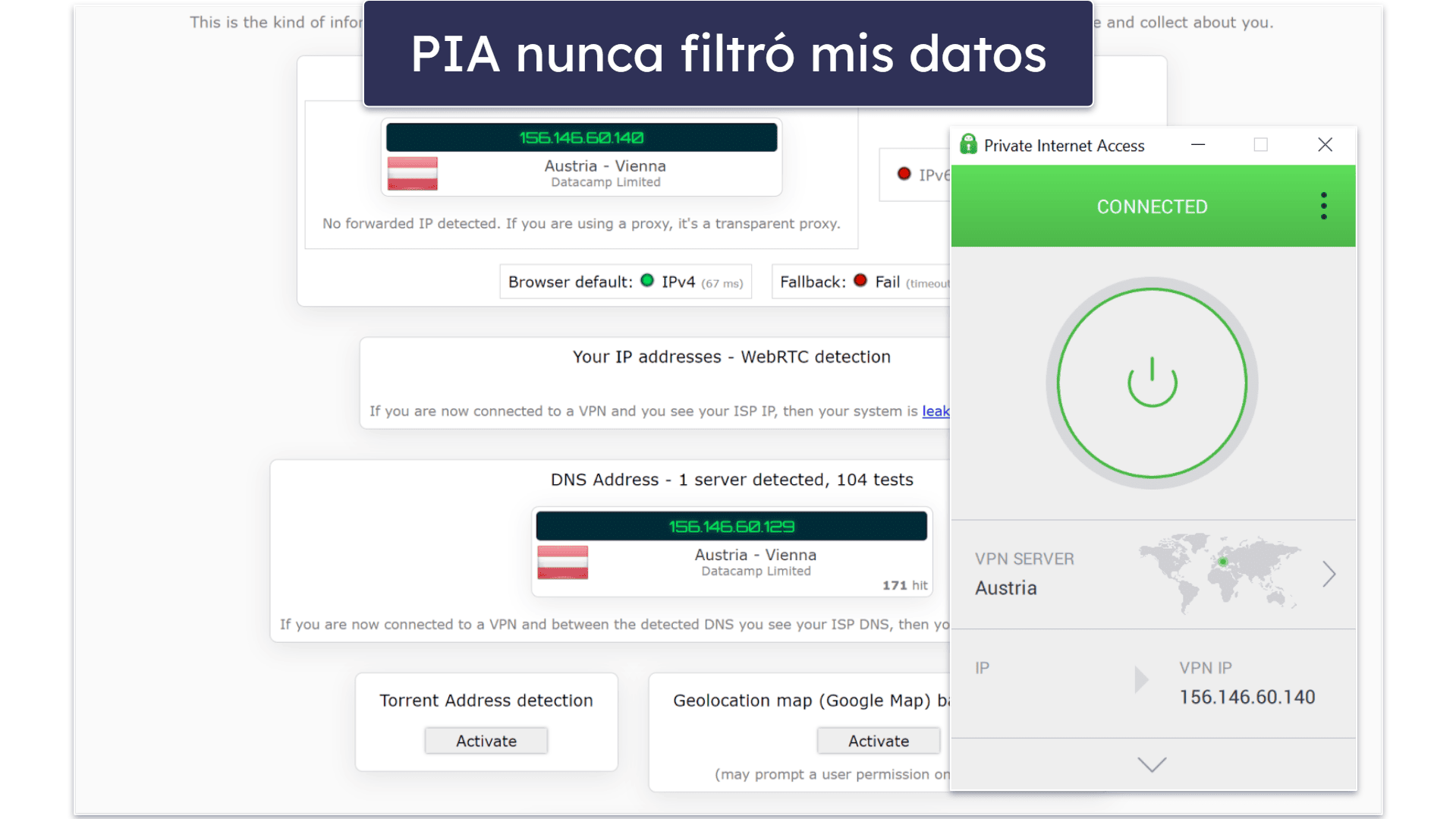Open the leaking link in WebRTC section

936,411
